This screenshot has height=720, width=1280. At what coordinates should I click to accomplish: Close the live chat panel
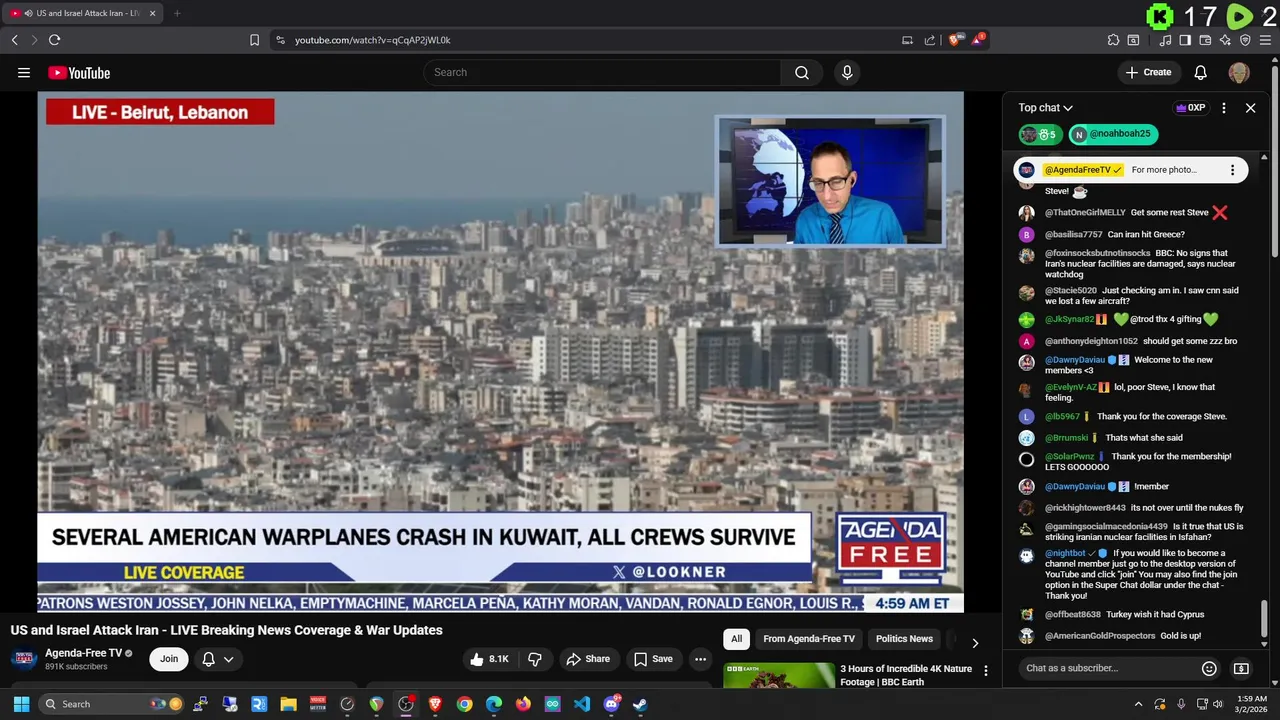pyautogui.click(x=1250, y=108)
